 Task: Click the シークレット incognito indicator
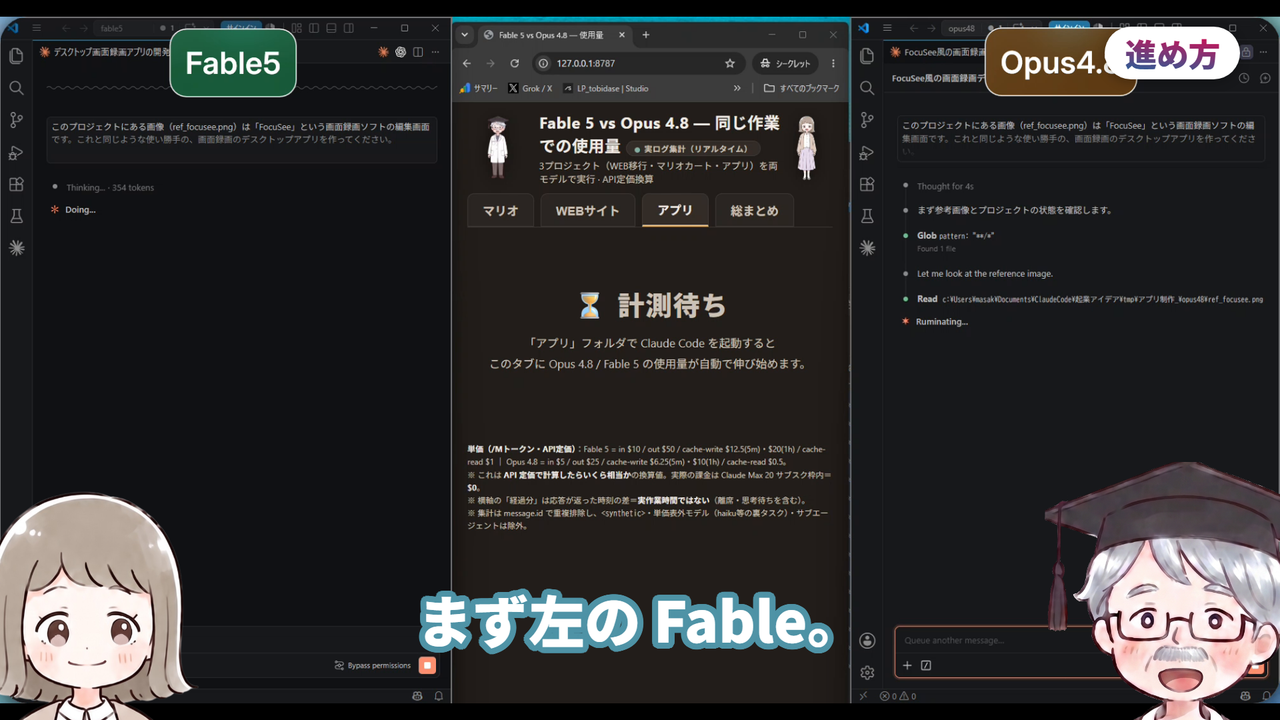(785, 63)
